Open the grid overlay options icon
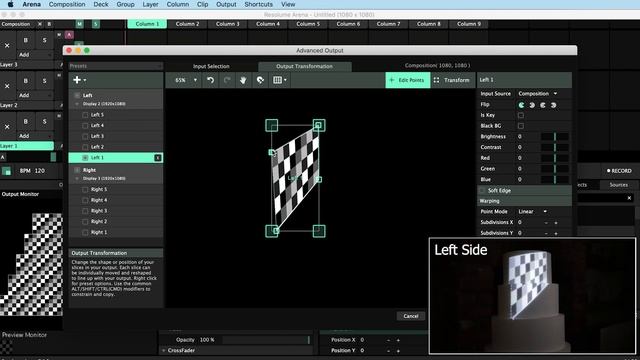Image resolution: width=640 pixels, height=360 pixels. [x=280, y=80]
